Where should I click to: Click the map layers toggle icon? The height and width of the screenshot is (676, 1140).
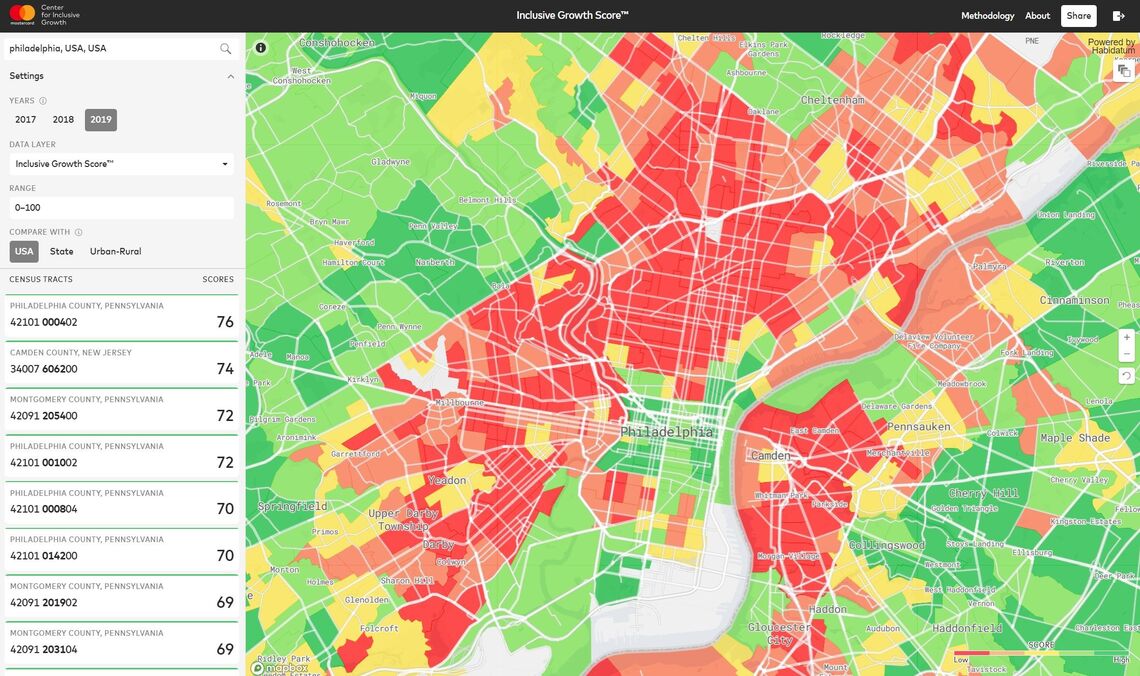(1125, 70)
